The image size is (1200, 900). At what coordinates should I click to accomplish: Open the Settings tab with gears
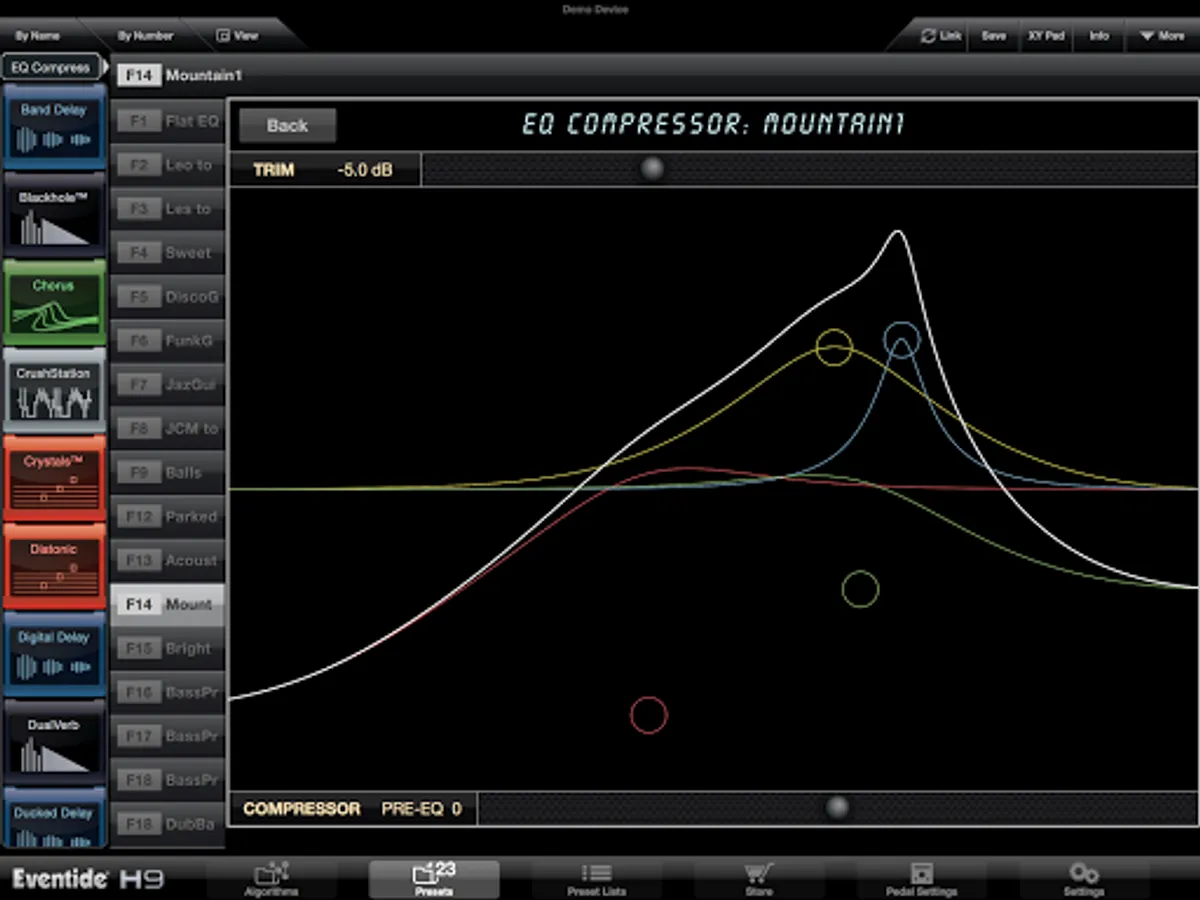coord(1084,879)
